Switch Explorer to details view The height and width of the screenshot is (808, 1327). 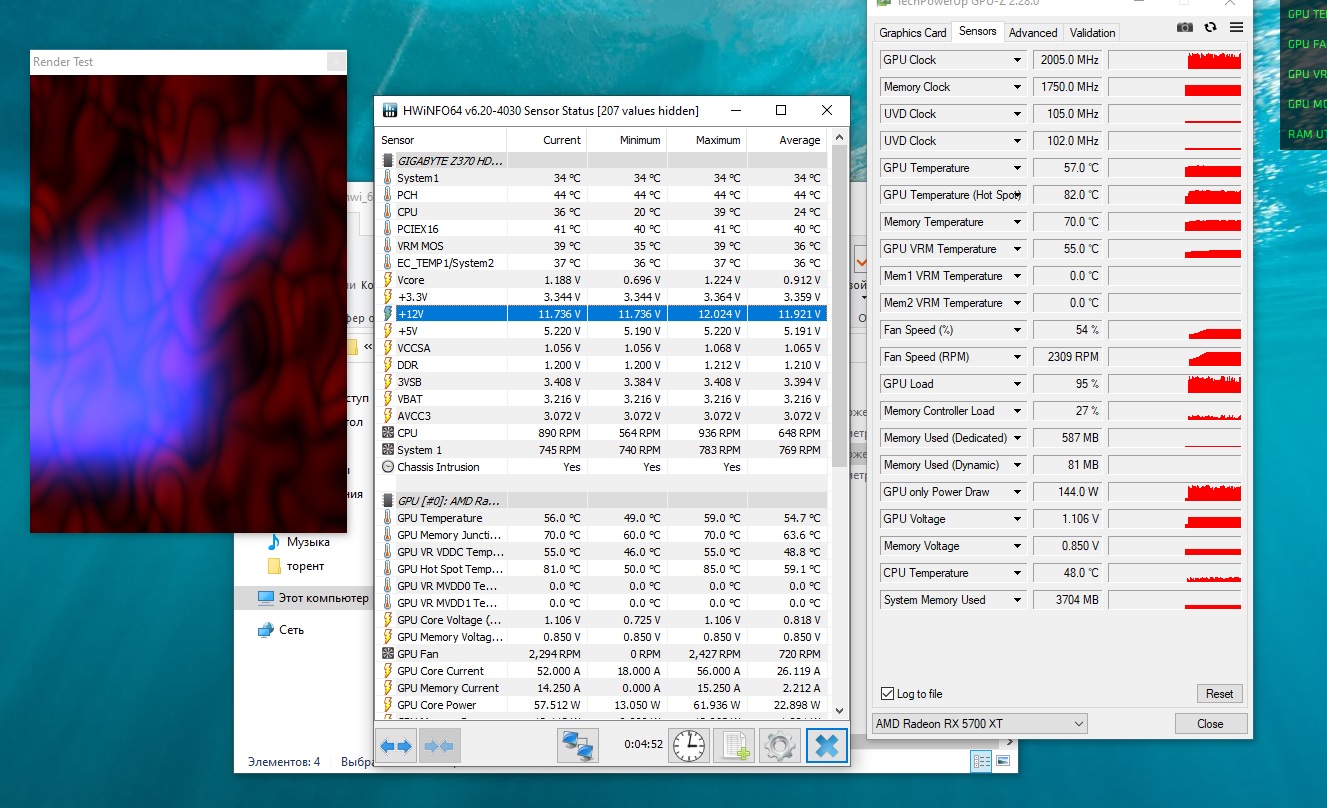click(x=980, y=762)
